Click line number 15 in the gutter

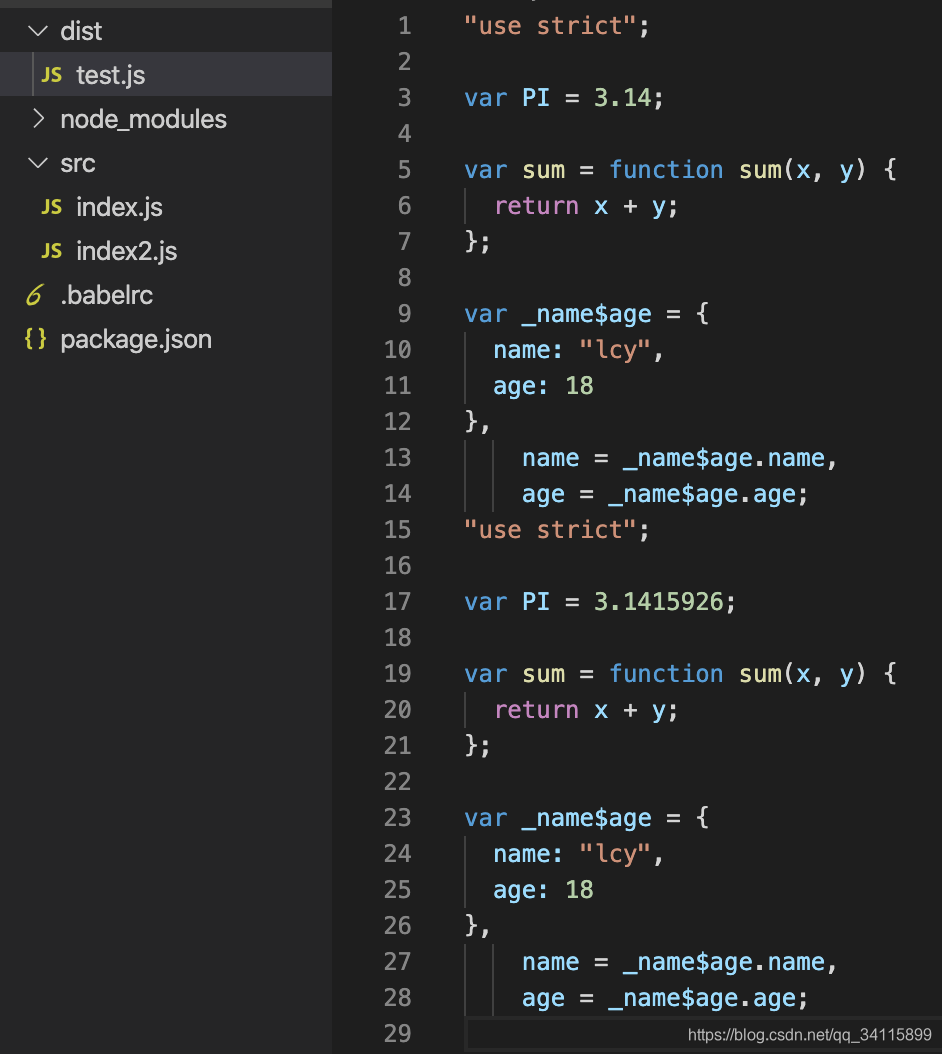(x=397, y=530)
